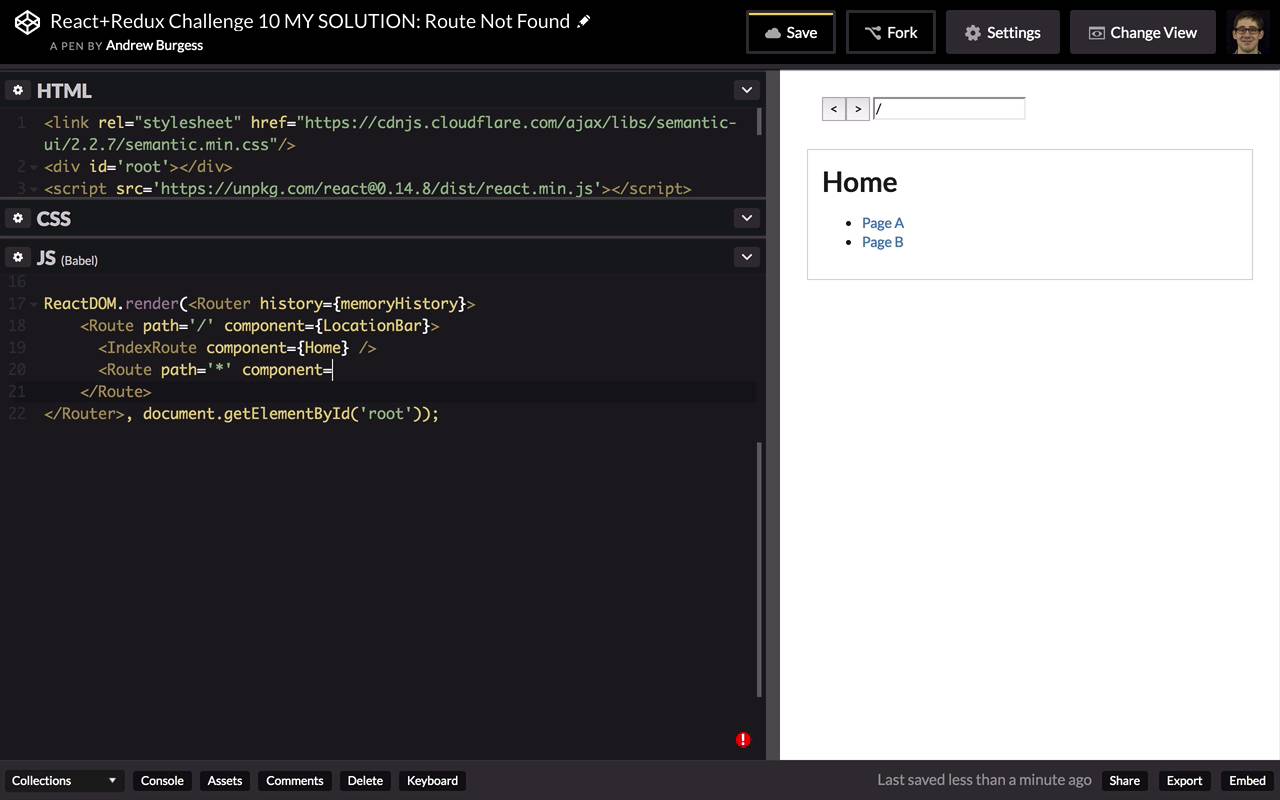Image resolution: width=1280 pixels, height=800 pixels.
Task: Open the CSS panel settings gear
Action: click(18, 218)
